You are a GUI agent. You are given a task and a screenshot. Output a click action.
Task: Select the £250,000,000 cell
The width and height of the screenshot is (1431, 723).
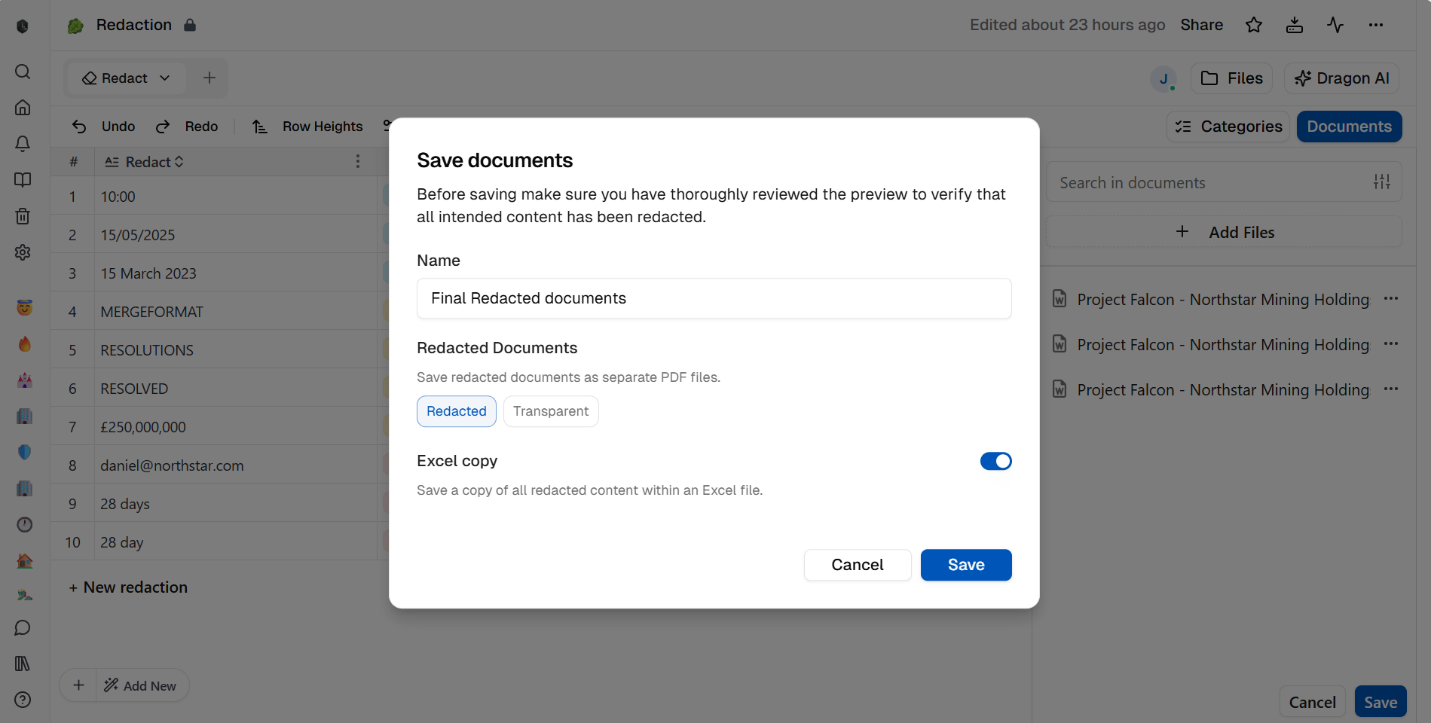238,427
